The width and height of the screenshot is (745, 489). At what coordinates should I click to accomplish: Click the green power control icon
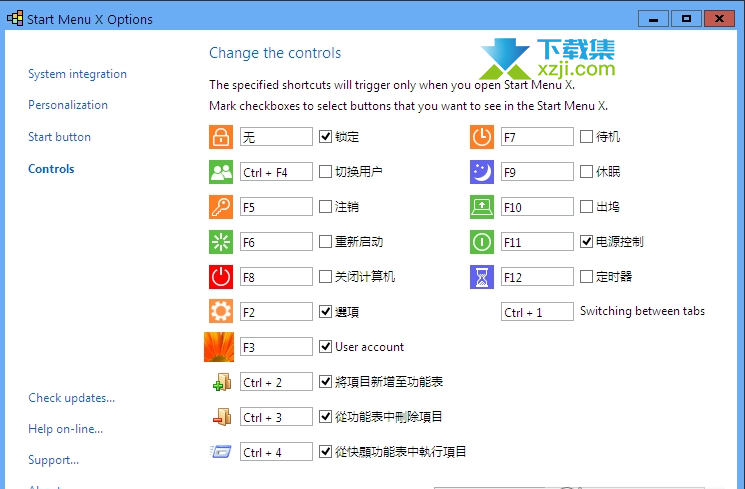[x=482, y=242]
